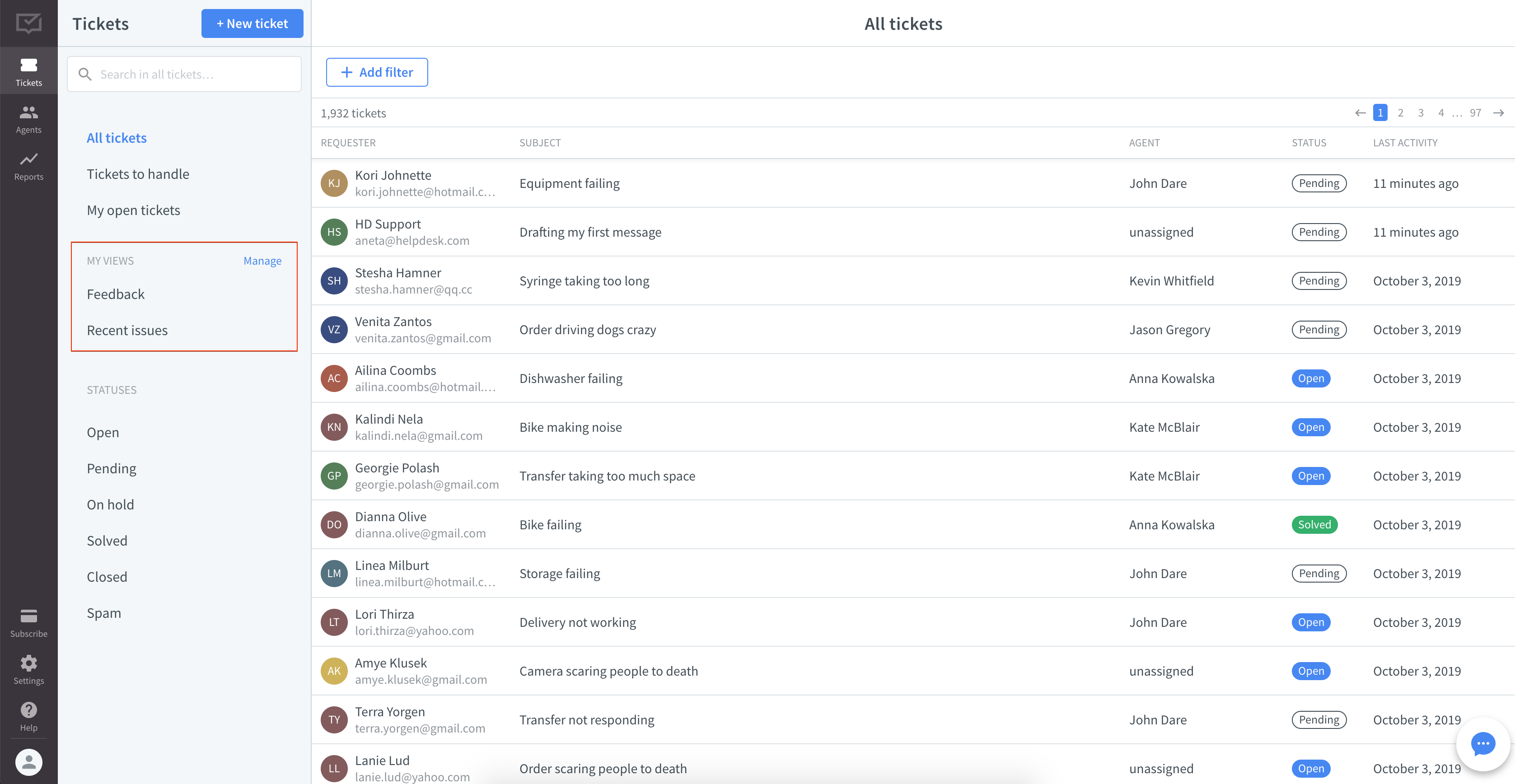This screenshot has width=1515, height=784.
Task: Go to next page arrow
Action: (1499, 113)
